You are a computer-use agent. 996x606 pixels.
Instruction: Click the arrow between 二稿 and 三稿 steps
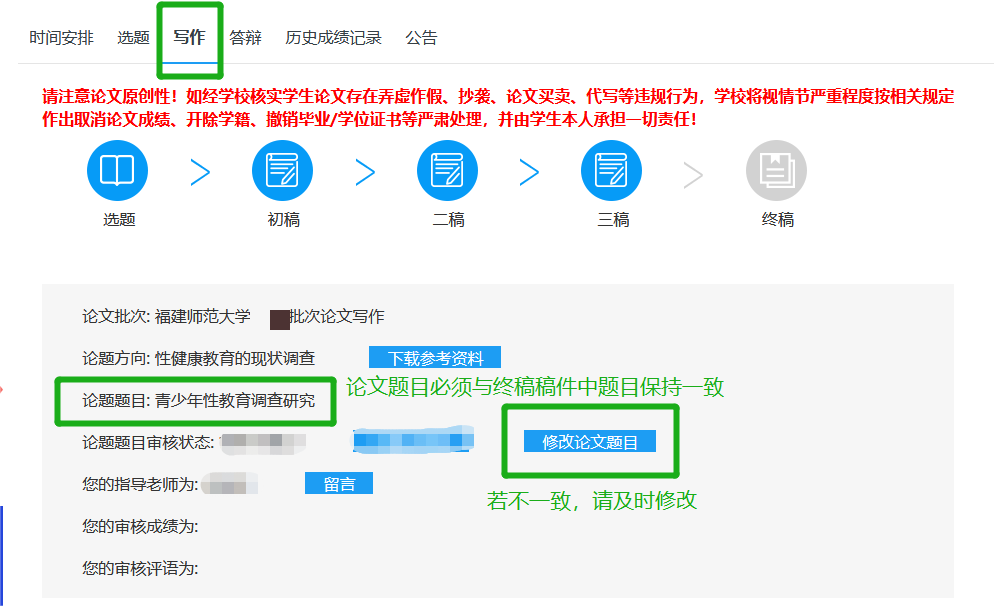(x=530, y=173)
